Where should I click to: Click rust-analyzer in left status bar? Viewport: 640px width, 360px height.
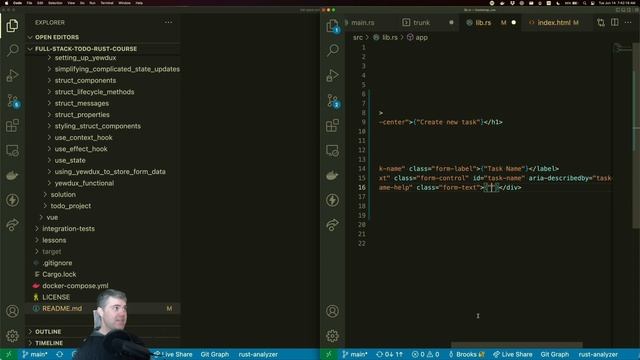click(258, 354)
